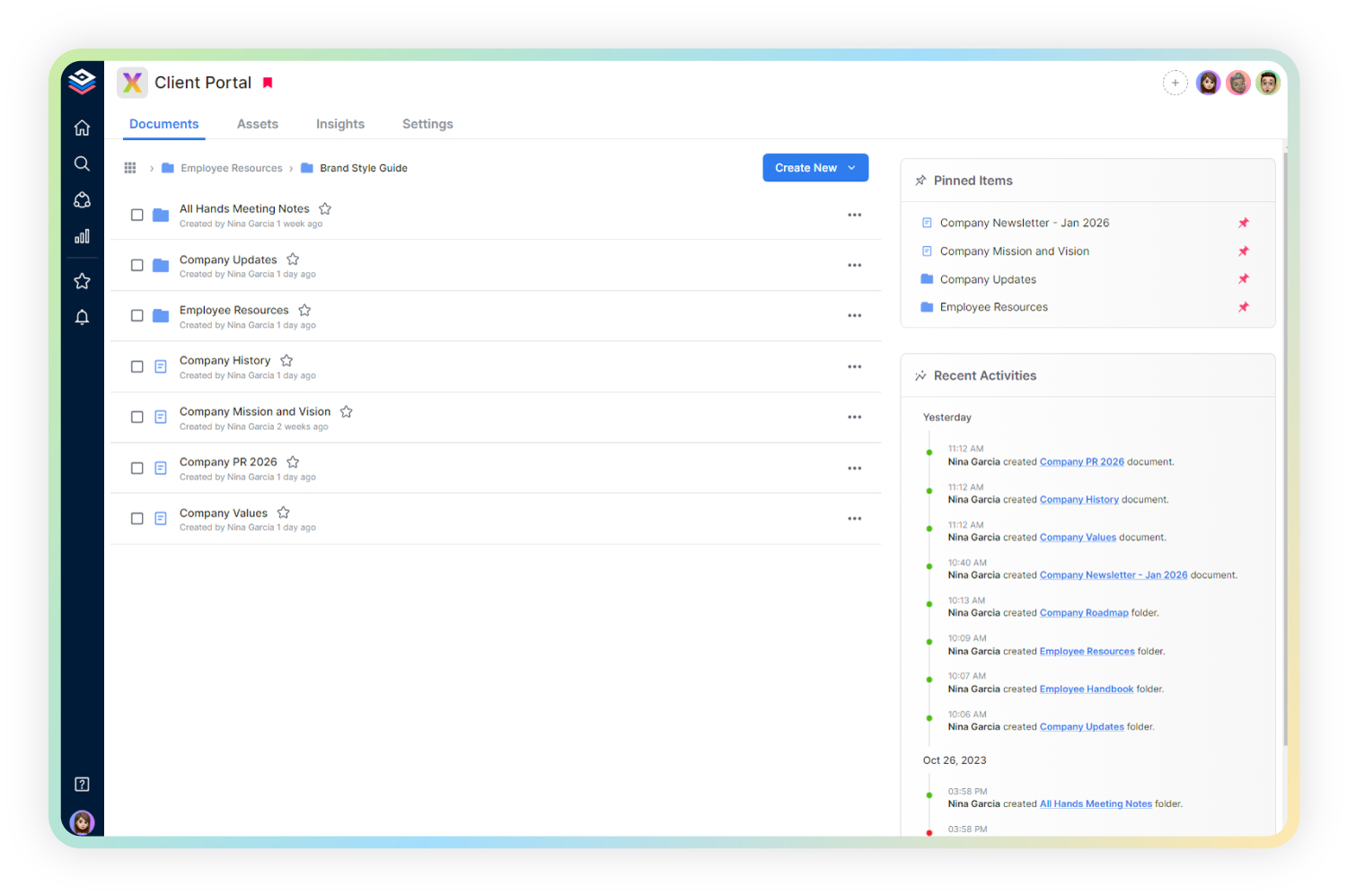This screenshot has height=896, width=1347.
Task: Click the last collaborator avatar with glasses
Action: point(1268,83)
